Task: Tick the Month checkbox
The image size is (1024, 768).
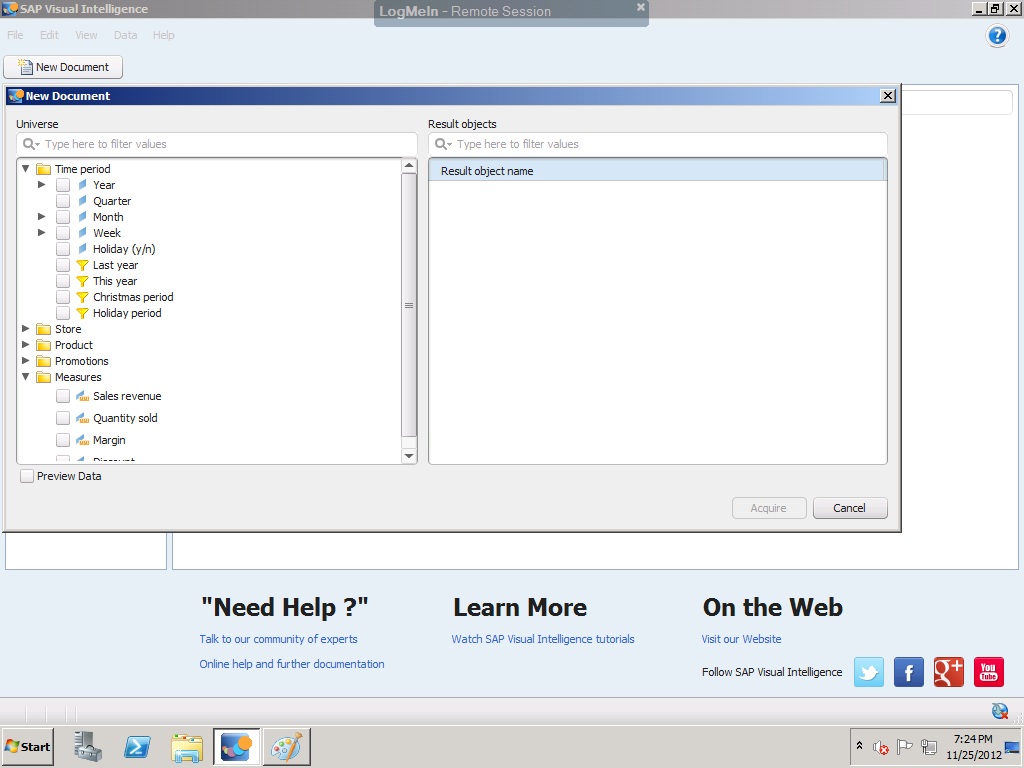Action: 63,217
